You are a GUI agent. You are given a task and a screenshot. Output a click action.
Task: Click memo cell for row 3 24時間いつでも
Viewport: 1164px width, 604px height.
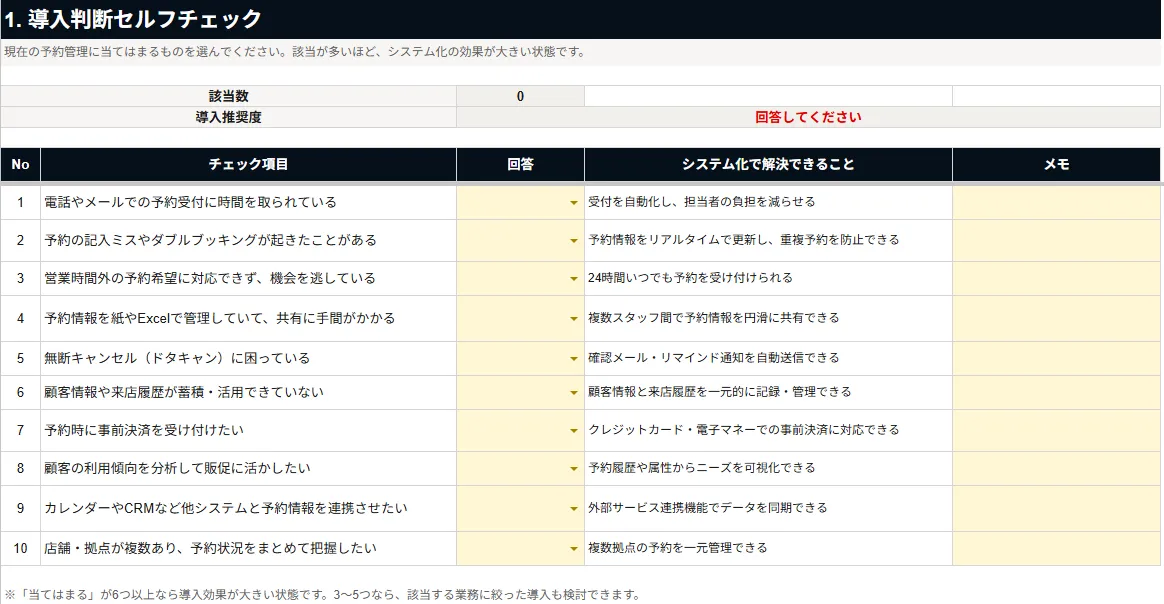[x=1056, y=278]
